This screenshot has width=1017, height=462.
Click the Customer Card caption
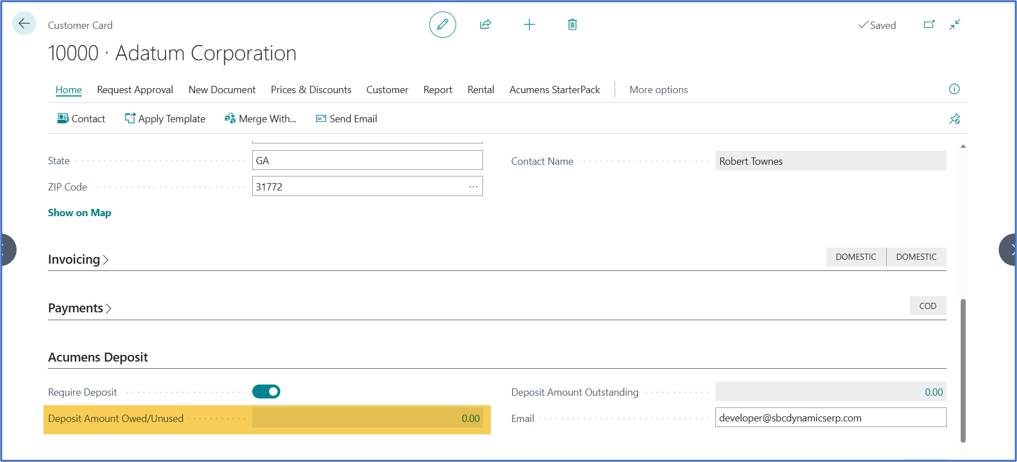click(x=80, y=25)
